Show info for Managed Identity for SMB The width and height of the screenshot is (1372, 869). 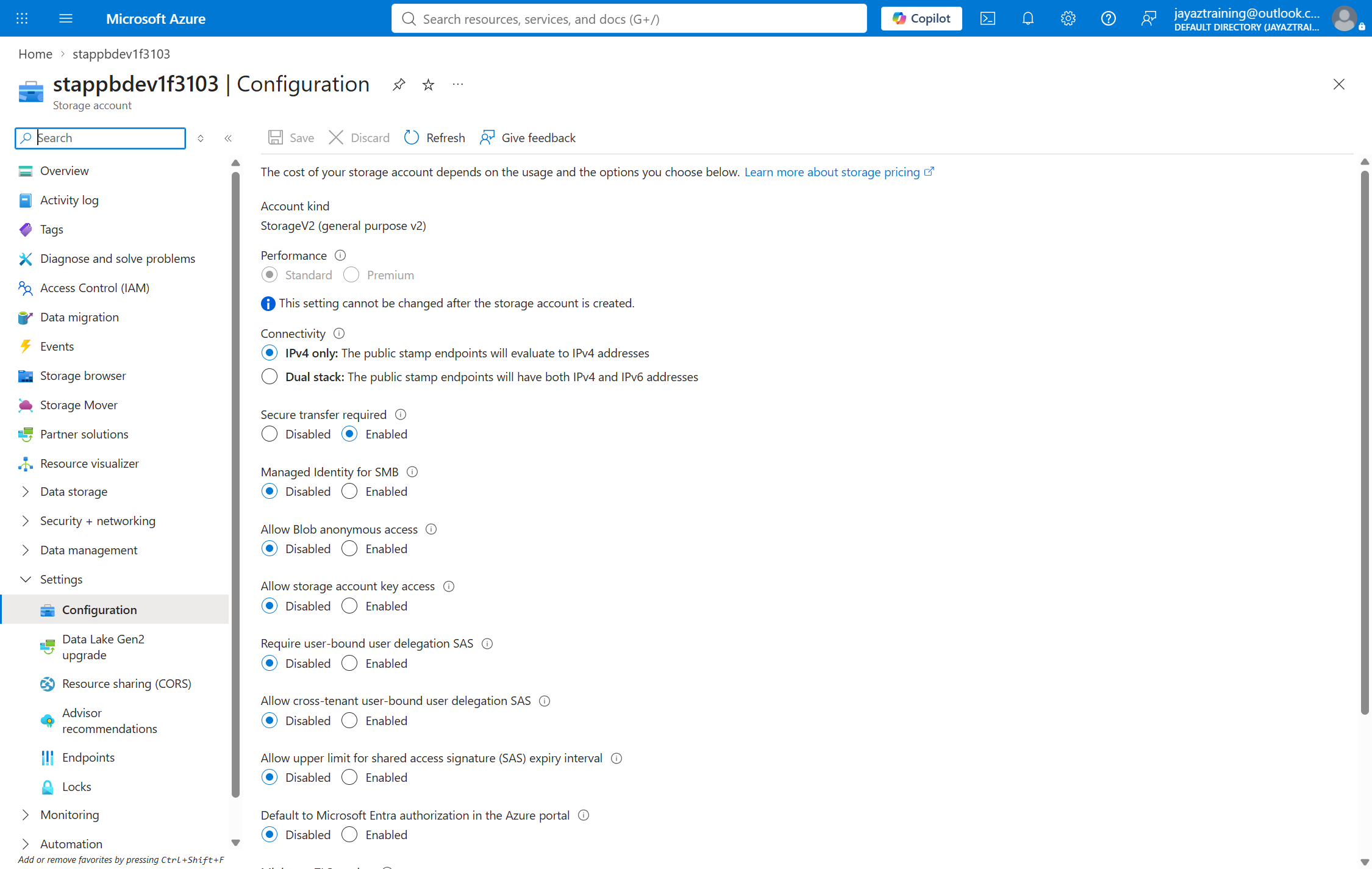(412, 472)
